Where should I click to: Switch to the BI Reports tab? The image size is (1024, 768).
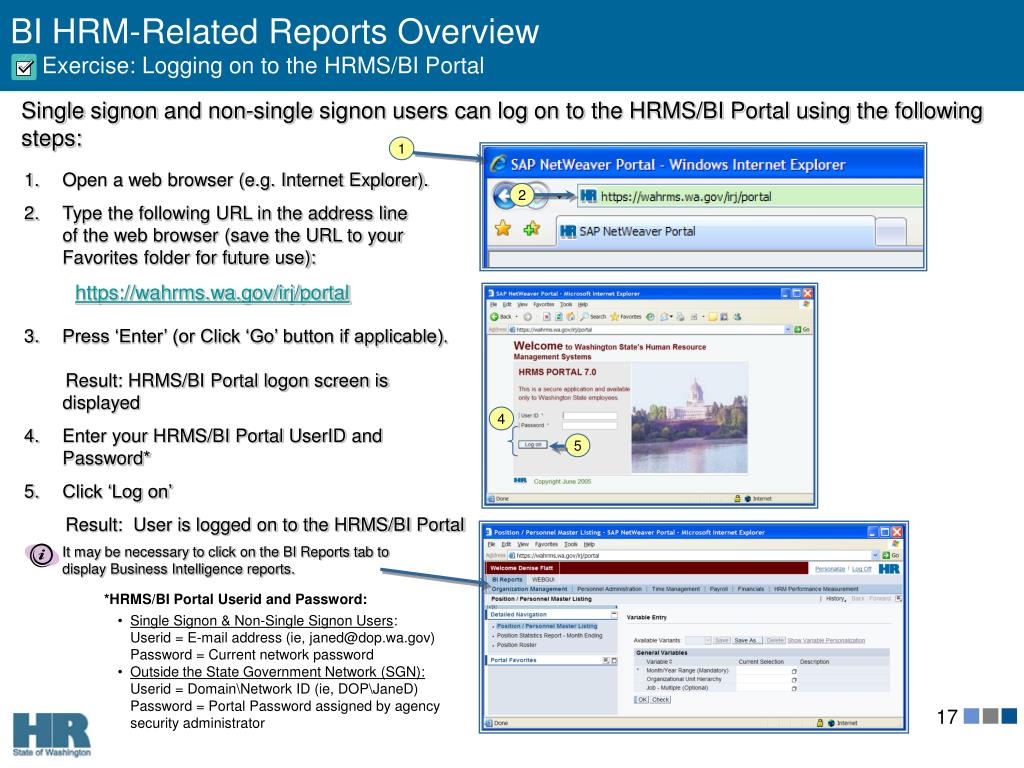[x=507, y=579]
